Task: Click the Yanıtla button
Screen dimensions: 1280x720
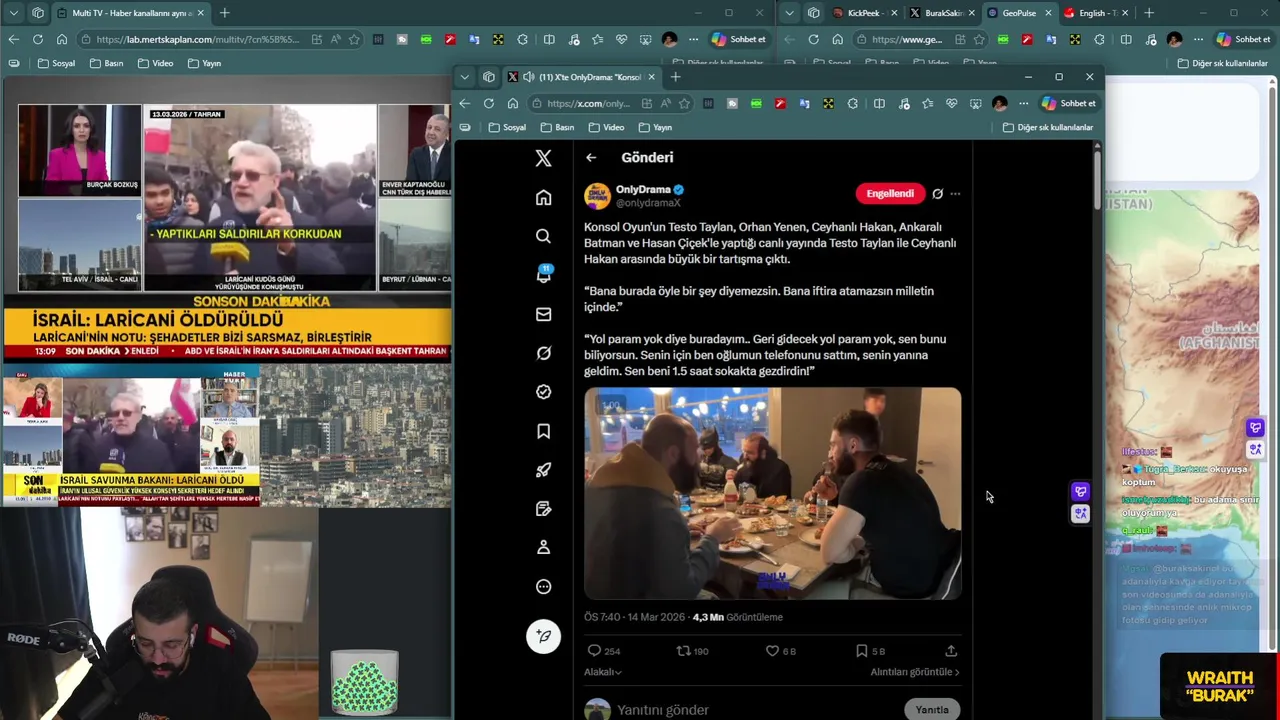Action: click(932, 710)
